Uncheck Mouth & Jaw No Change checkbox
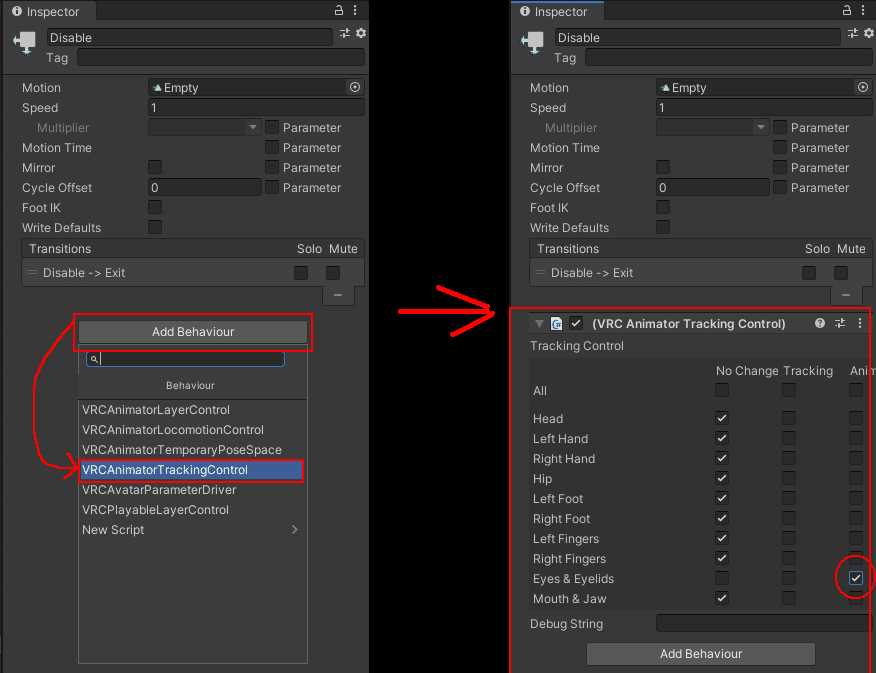The width and height of the screenshot is (876, 673). pyautogui.click(x=722, y=598)
